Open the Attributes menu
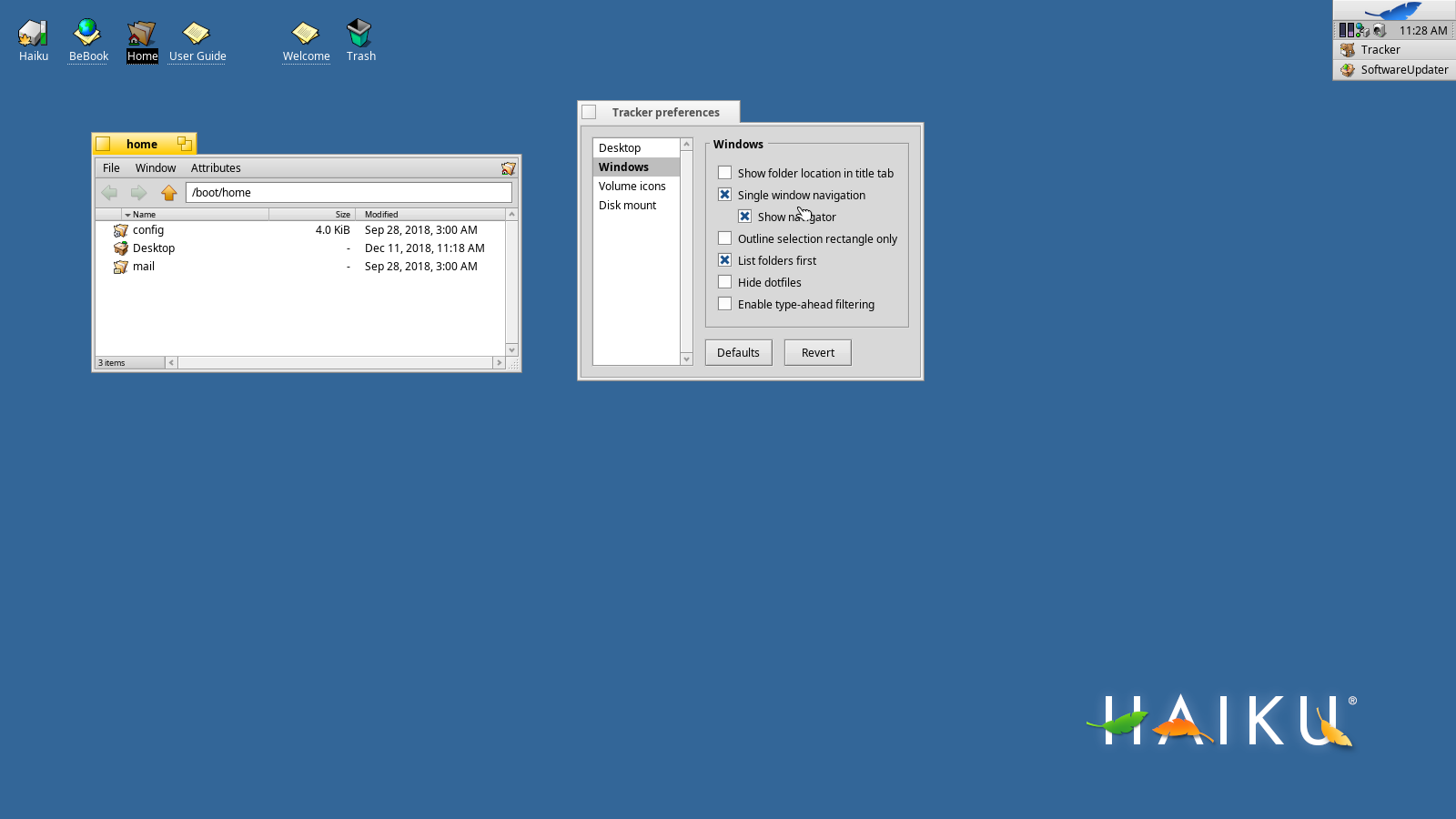The height and width of the screenshot is (819, 1456). [216, 168]
